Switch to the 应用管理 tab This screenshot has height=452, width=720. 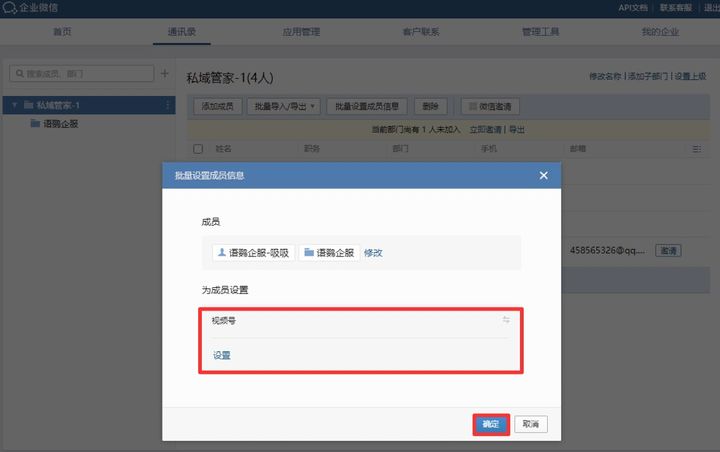tap(301, 32)
